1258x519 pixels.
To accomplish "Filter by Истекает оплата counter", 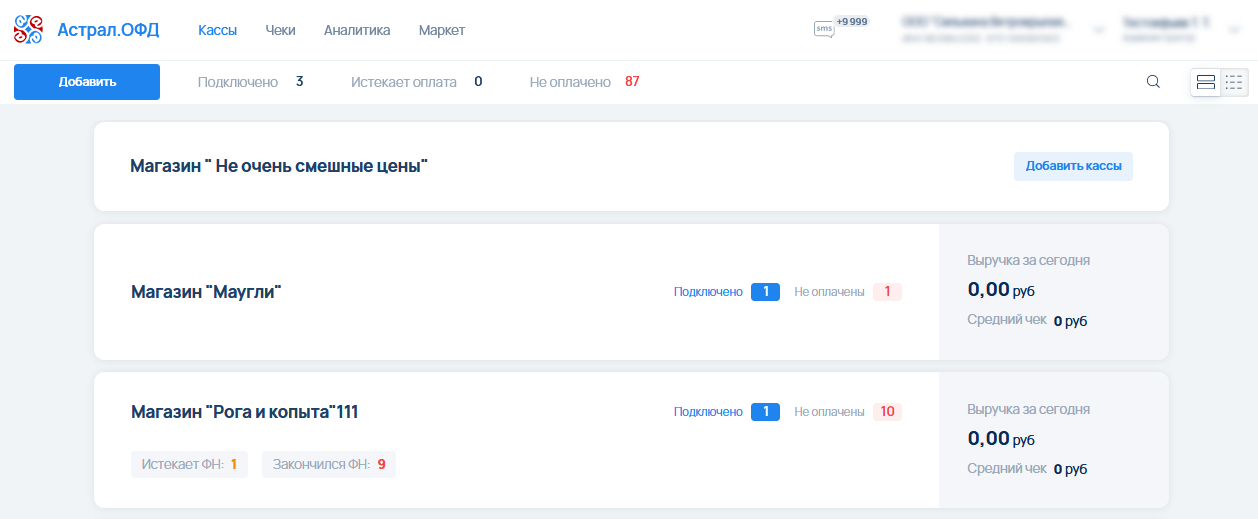I will point(416,82).
